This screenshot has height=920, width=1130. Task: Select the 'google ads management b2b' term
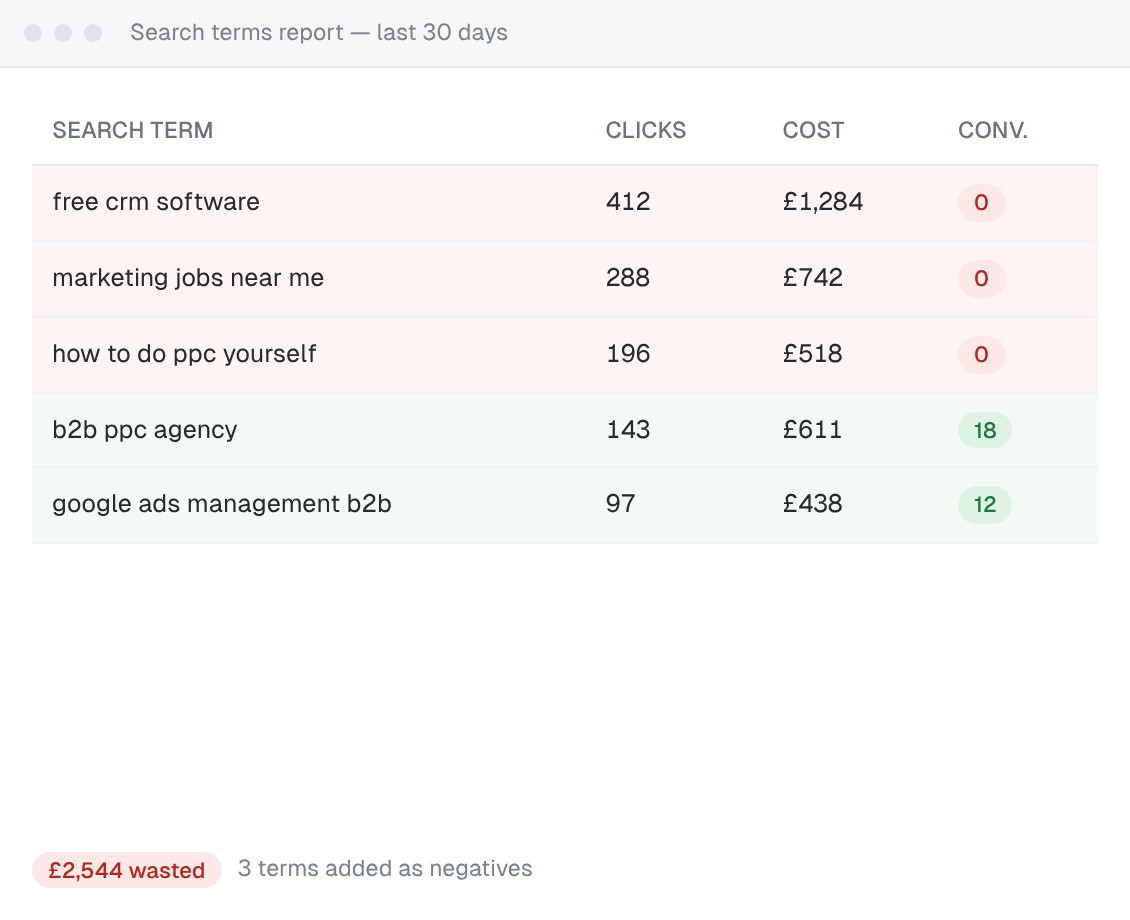pos(222,504)
